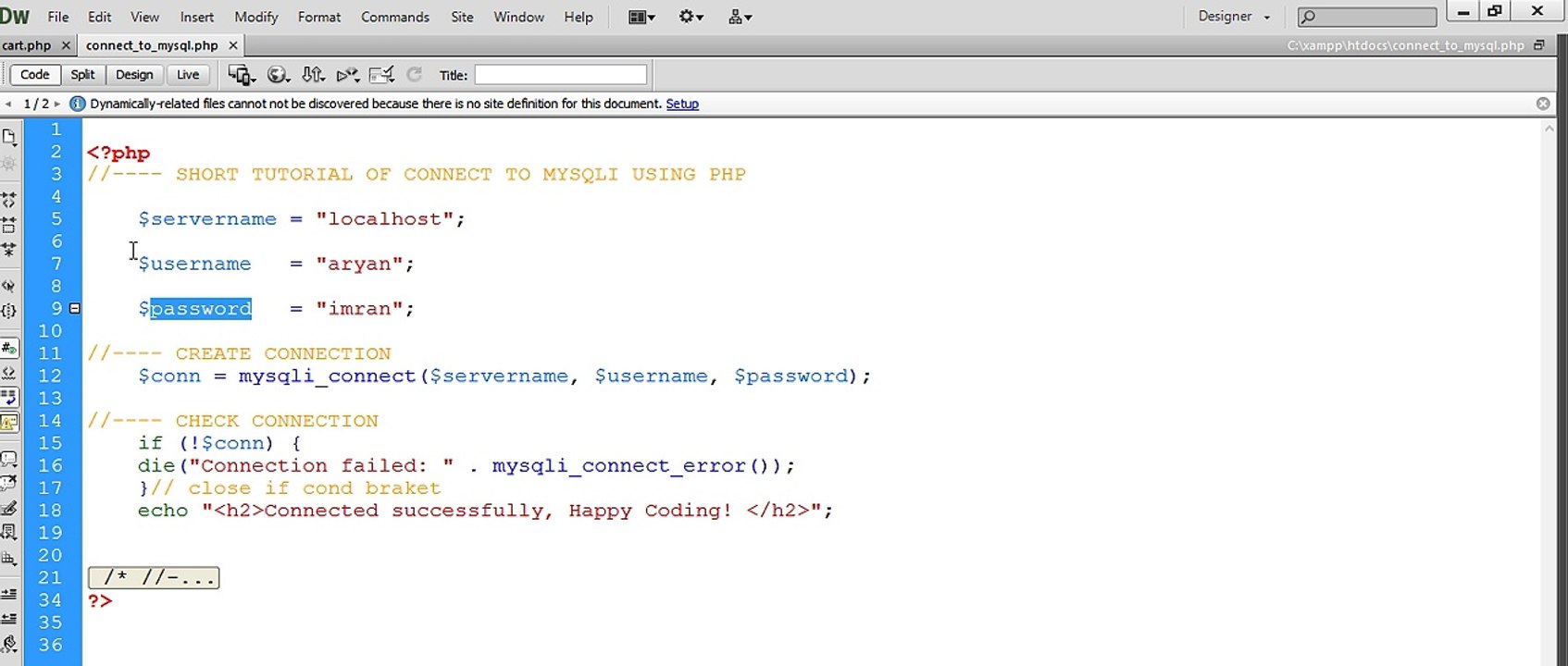
Task: Open the Format menu
Action: pyautogui.click(x=319, y=17)
